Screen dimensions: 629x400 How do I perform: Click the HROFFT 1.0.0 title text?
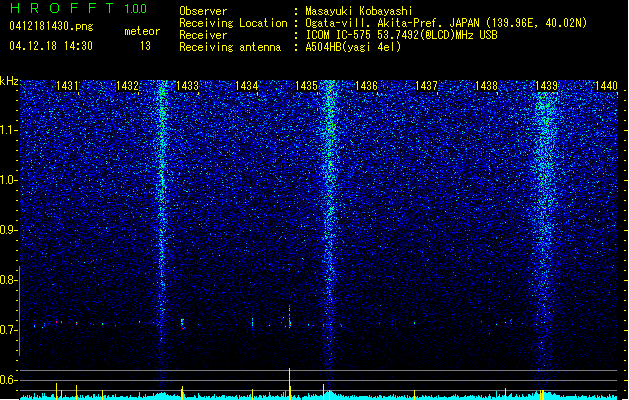click(x=78, y=8)
